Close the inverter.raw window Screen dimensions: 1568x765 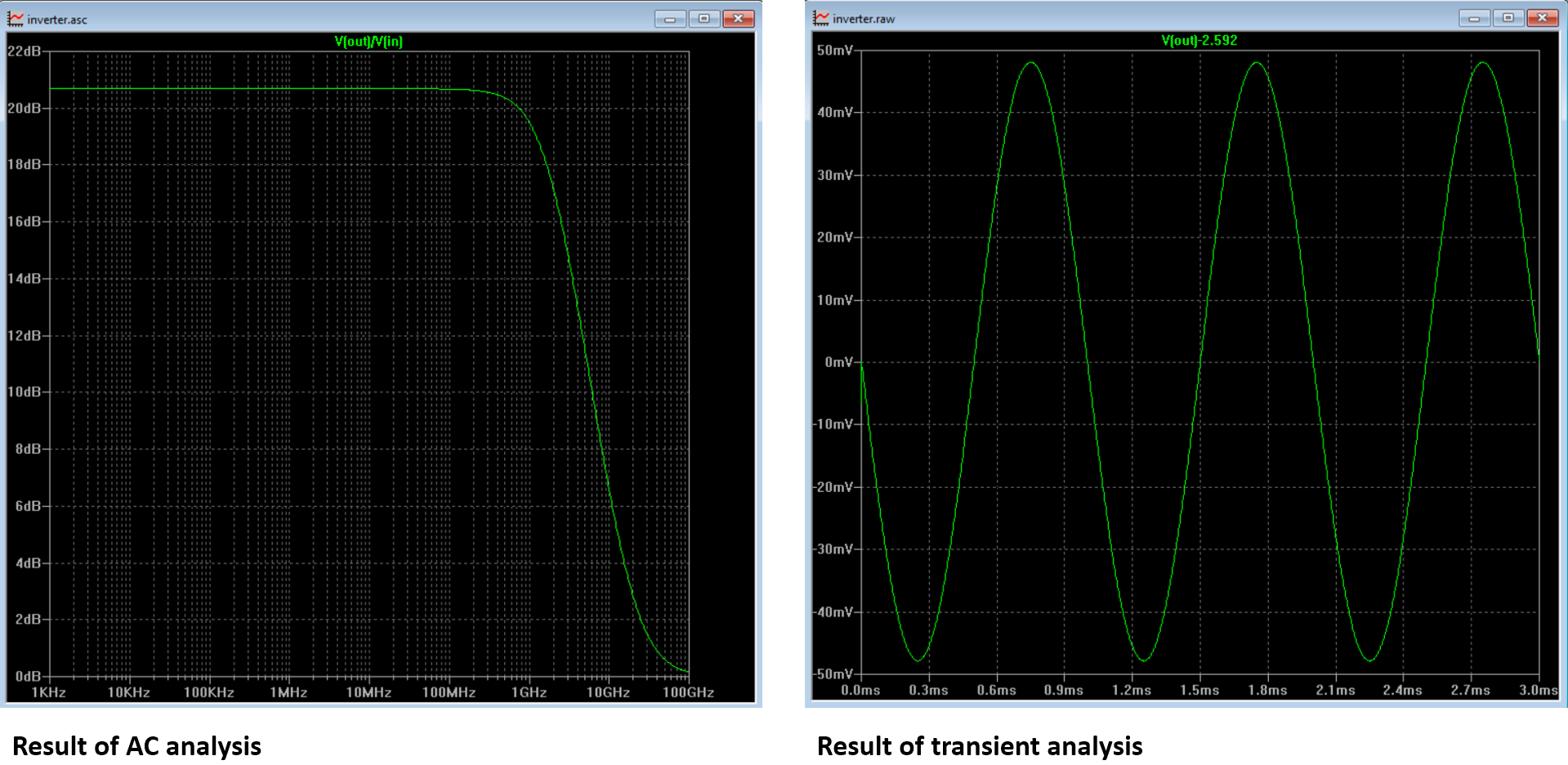click(x=1543, y=18)
